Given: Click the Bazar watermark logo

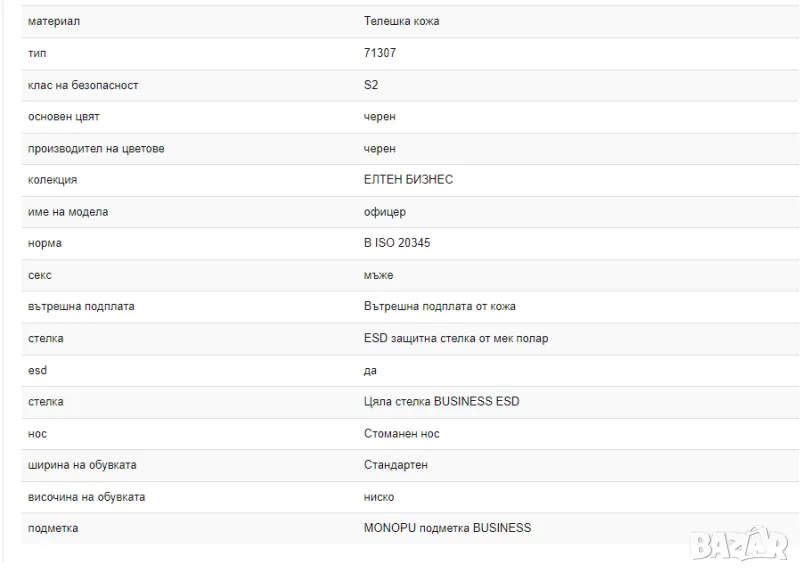Looking at the screenshot, I should point(743,544).
